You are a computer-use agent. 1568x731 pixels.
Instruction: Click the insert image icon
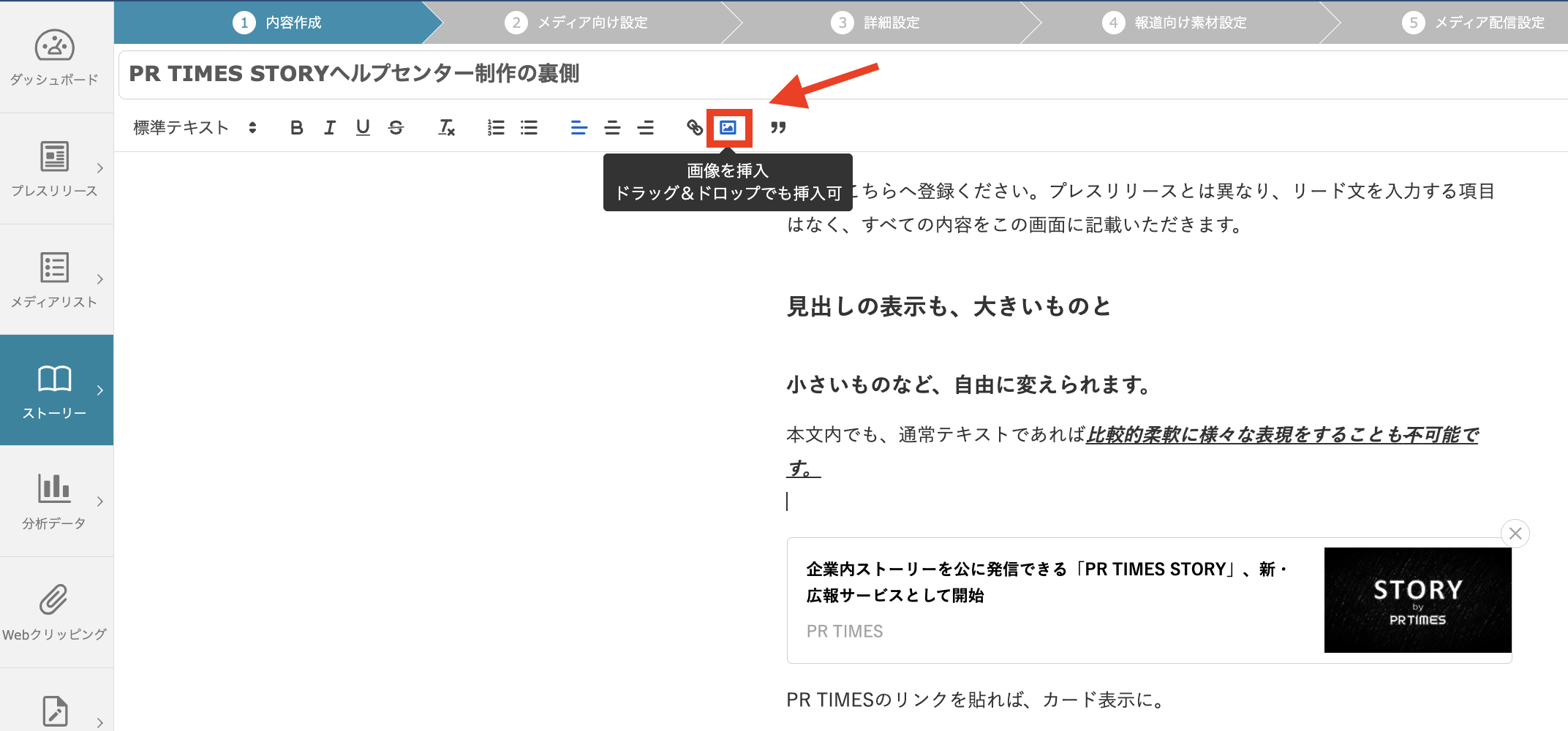(728, 128)
